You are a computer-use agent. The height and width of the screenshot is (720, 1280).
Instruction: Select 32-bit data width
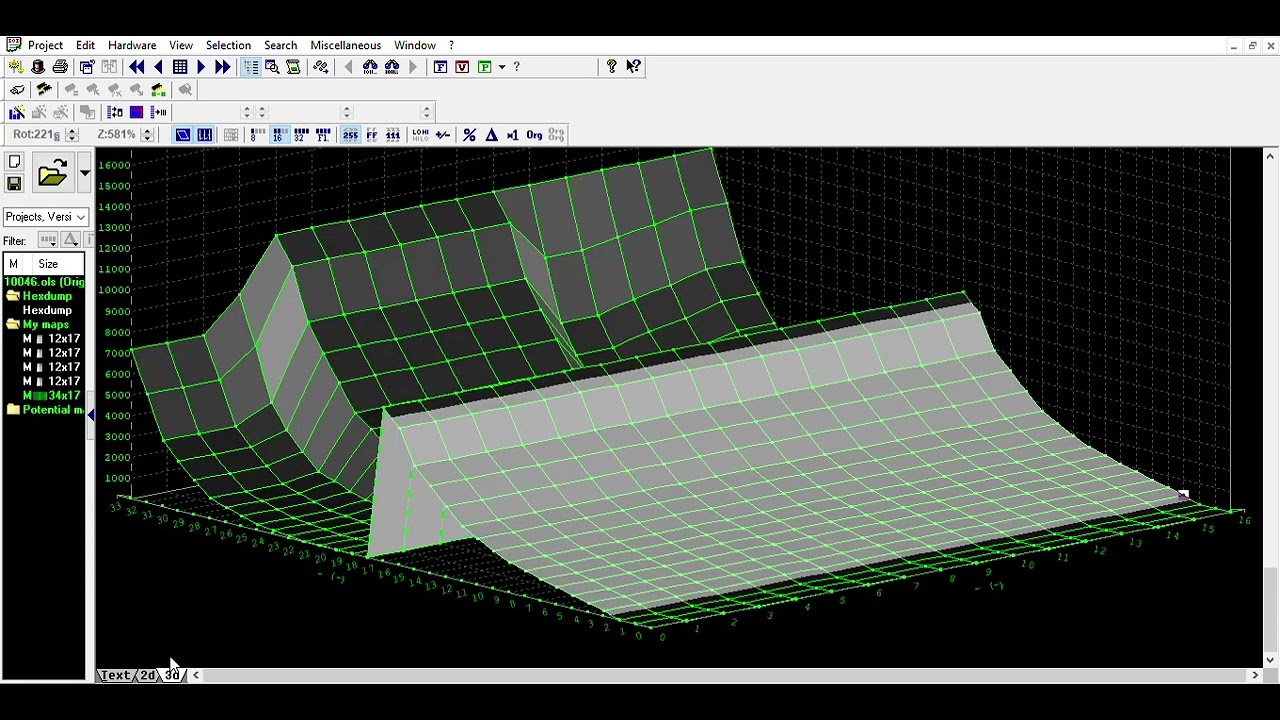tap(300, 135)
